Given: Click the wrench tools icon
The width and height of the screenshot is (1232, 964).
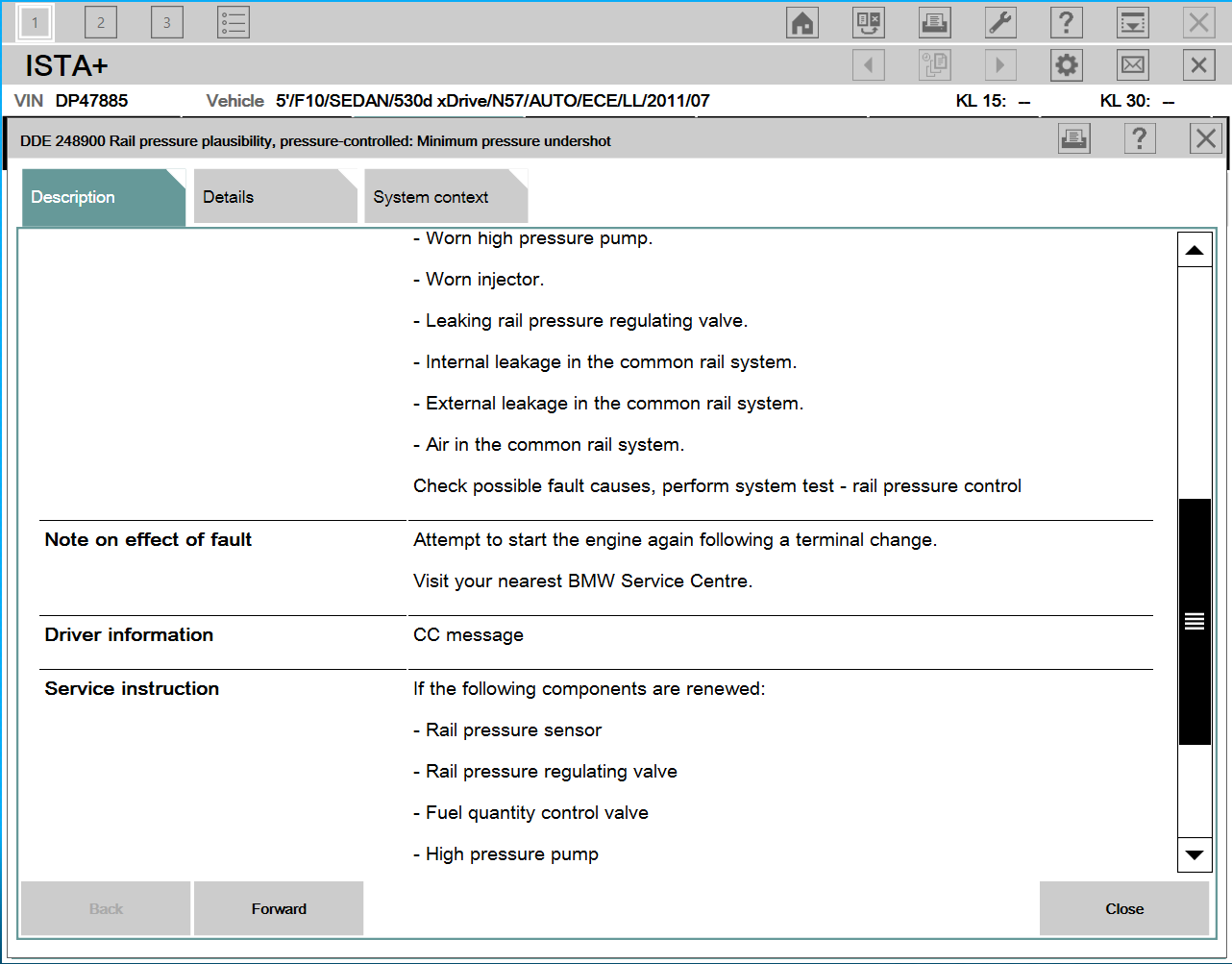Looking at the screenshot, I should tap(1000, 22).
